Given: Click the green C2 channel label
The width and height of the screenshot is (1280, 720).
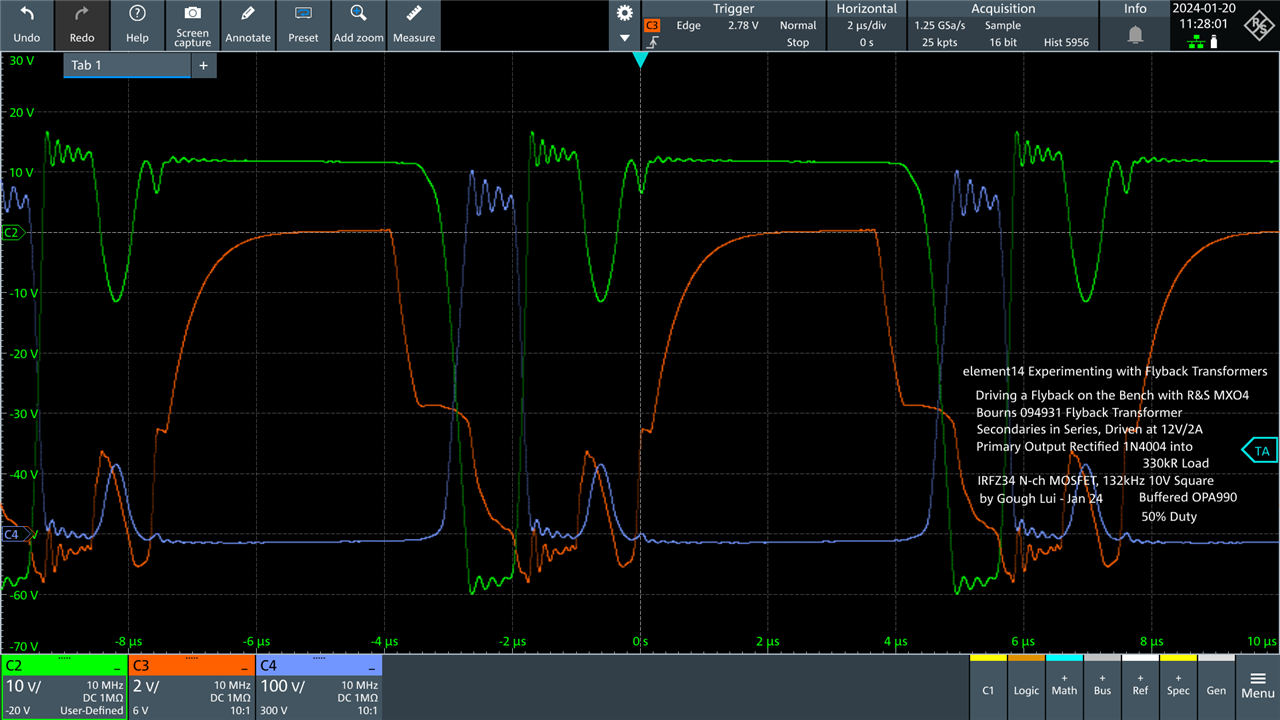Looking at the screenshot, I should coord(15,666).
